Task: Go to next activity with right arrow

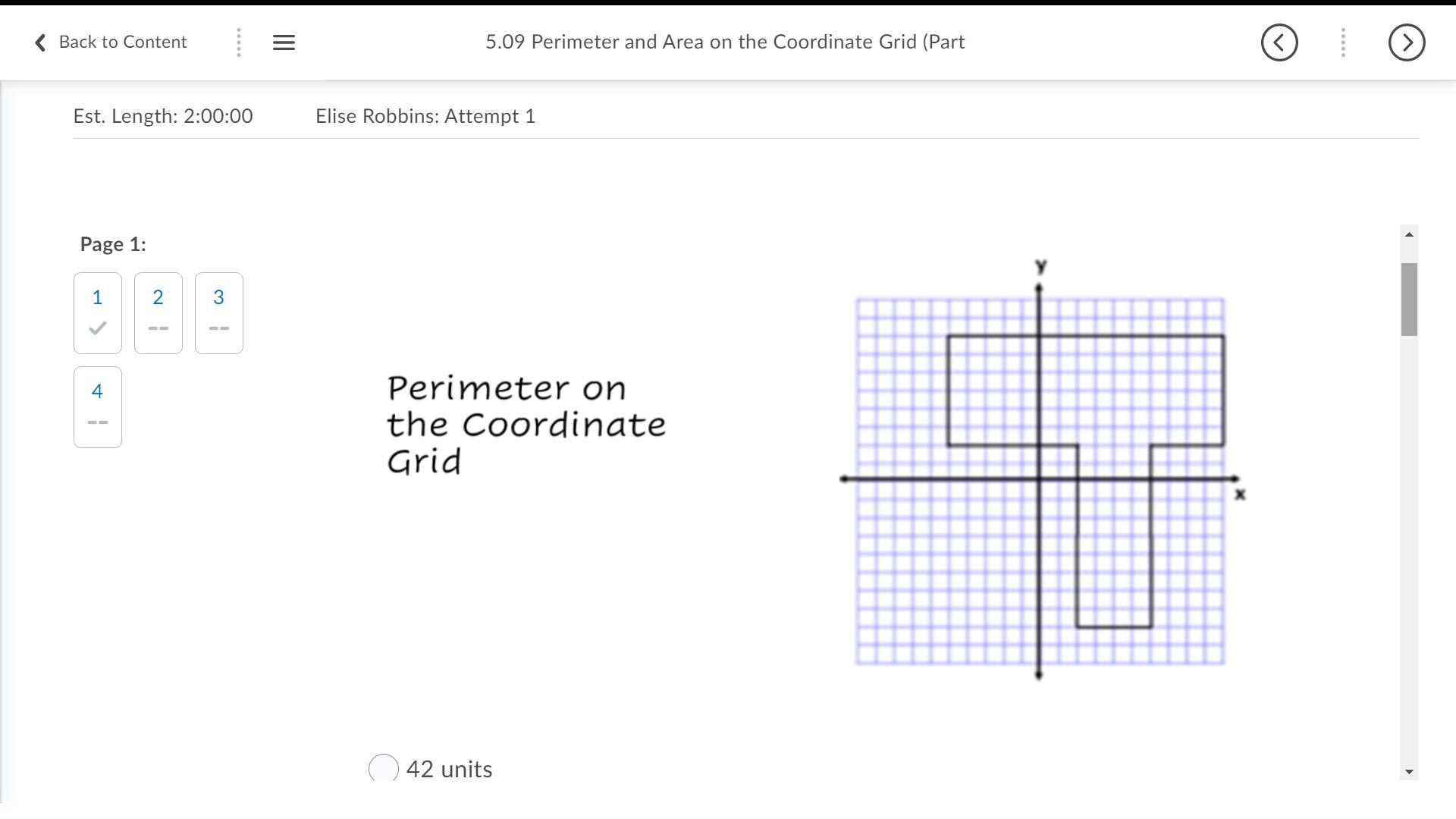Action: (1407, 42)
